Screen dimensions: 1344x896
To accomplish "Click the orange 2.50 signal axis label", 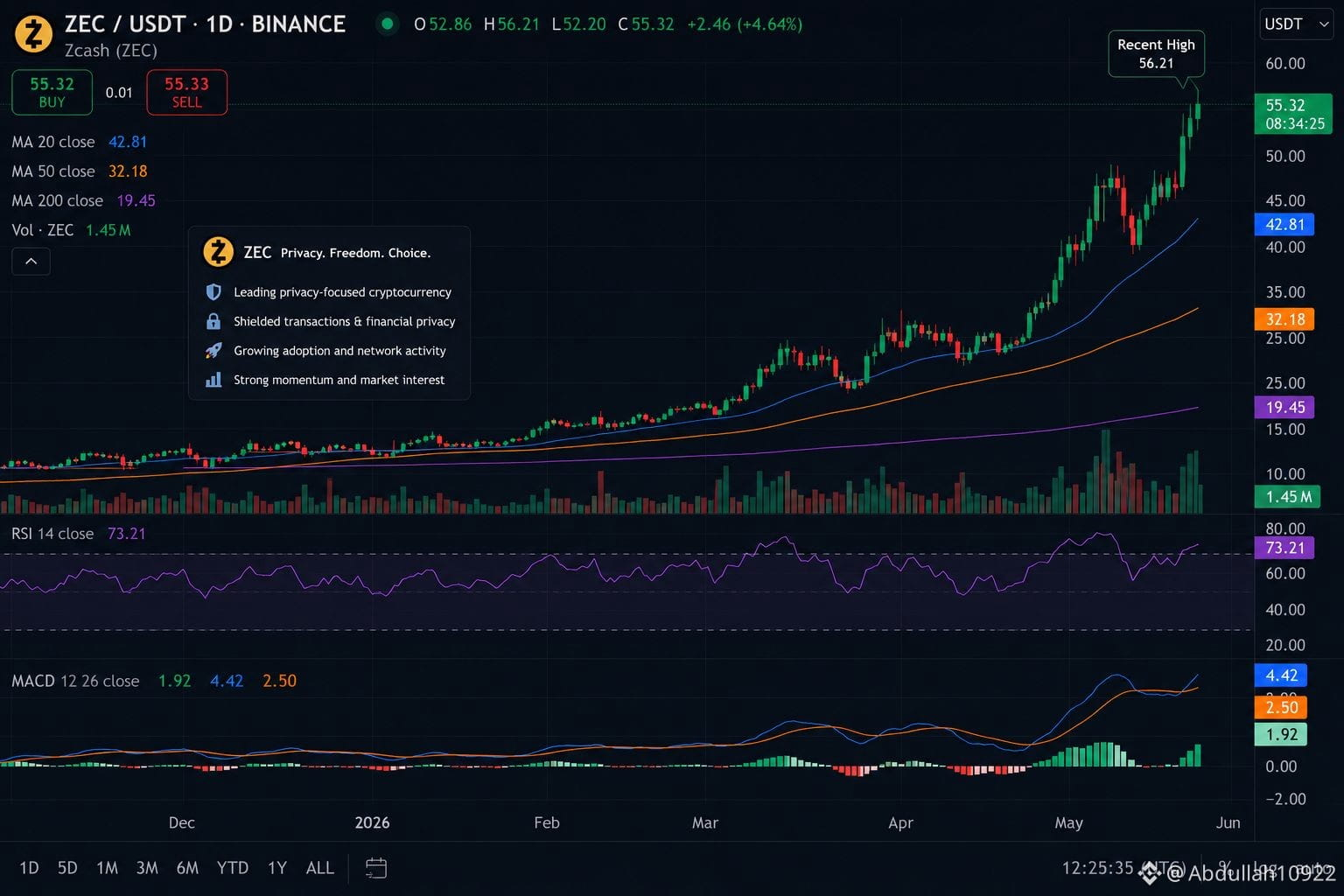I will click(1281, 707).
